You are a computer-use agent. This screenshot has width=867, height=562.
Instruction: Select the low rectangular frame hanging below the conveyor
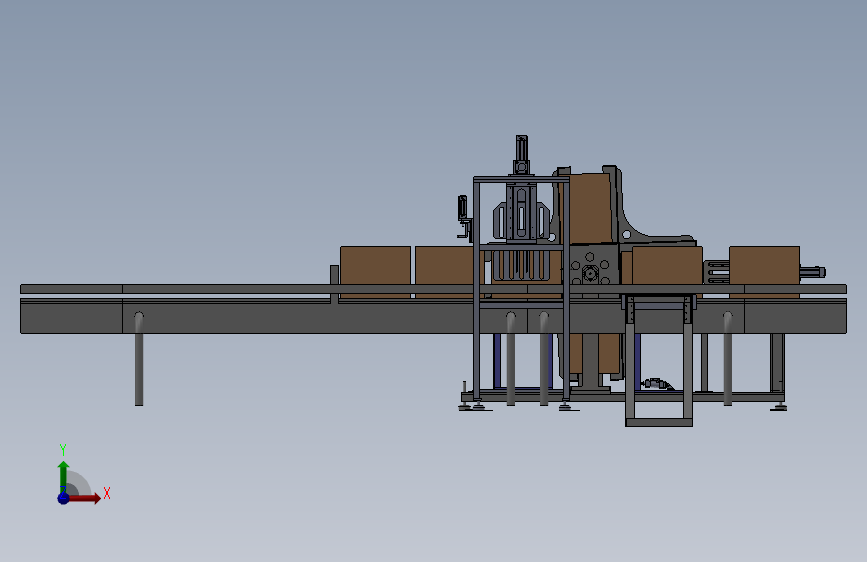[x=659, y=361]
